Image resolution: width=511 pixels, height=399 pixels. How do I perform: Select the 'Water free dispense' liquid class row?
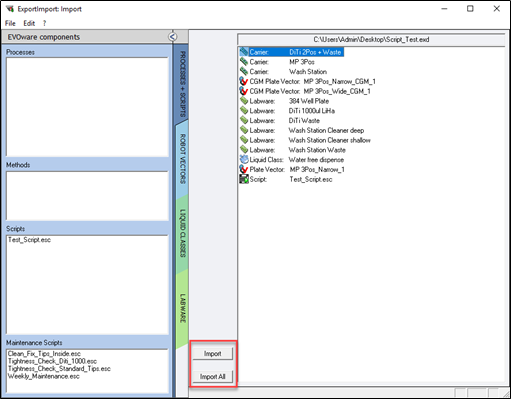292,159
